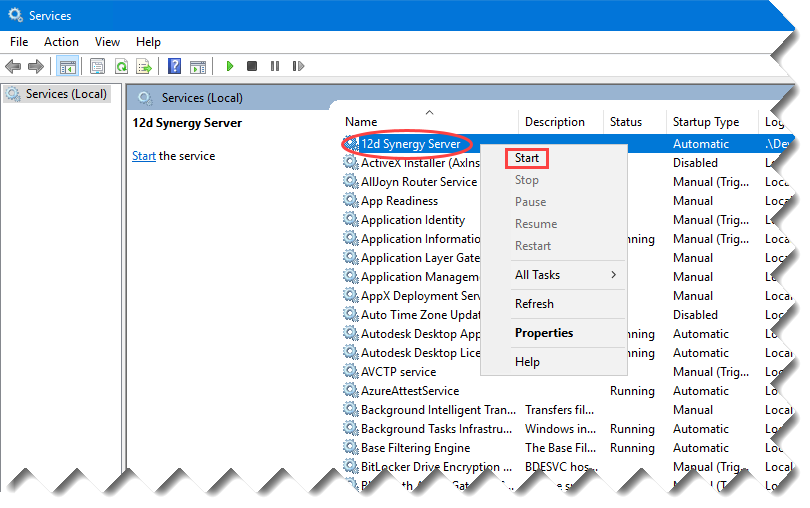Click the Pause Service toolbar icon
Screen dimensions: 810x508
275,66
